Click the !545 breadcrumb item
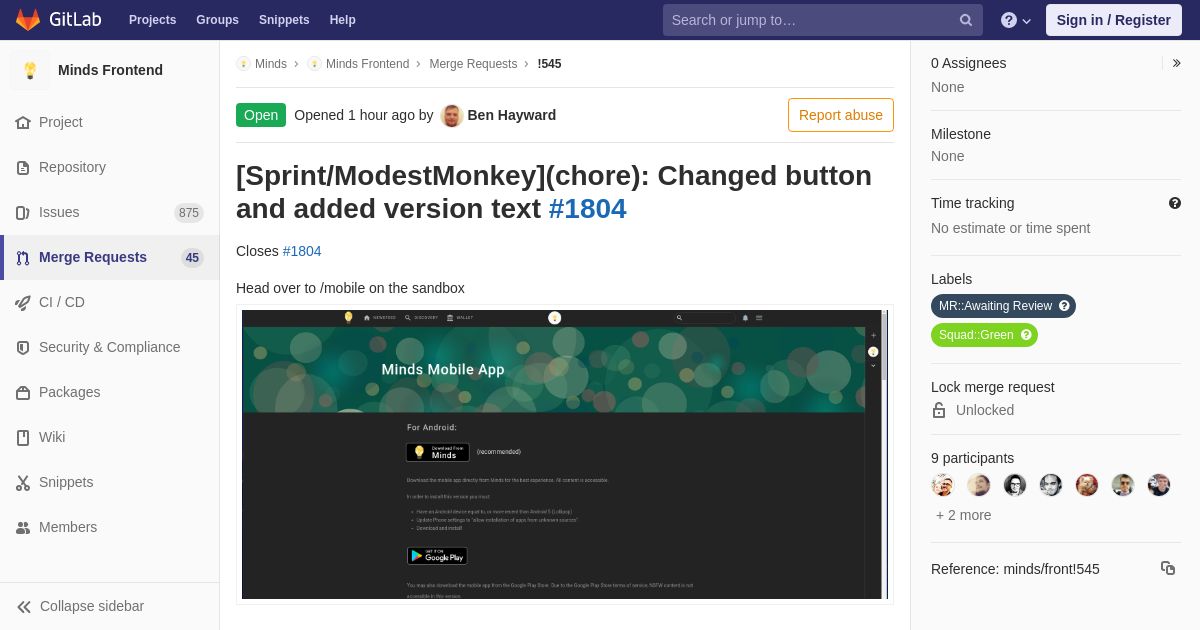 pos(549,64)
